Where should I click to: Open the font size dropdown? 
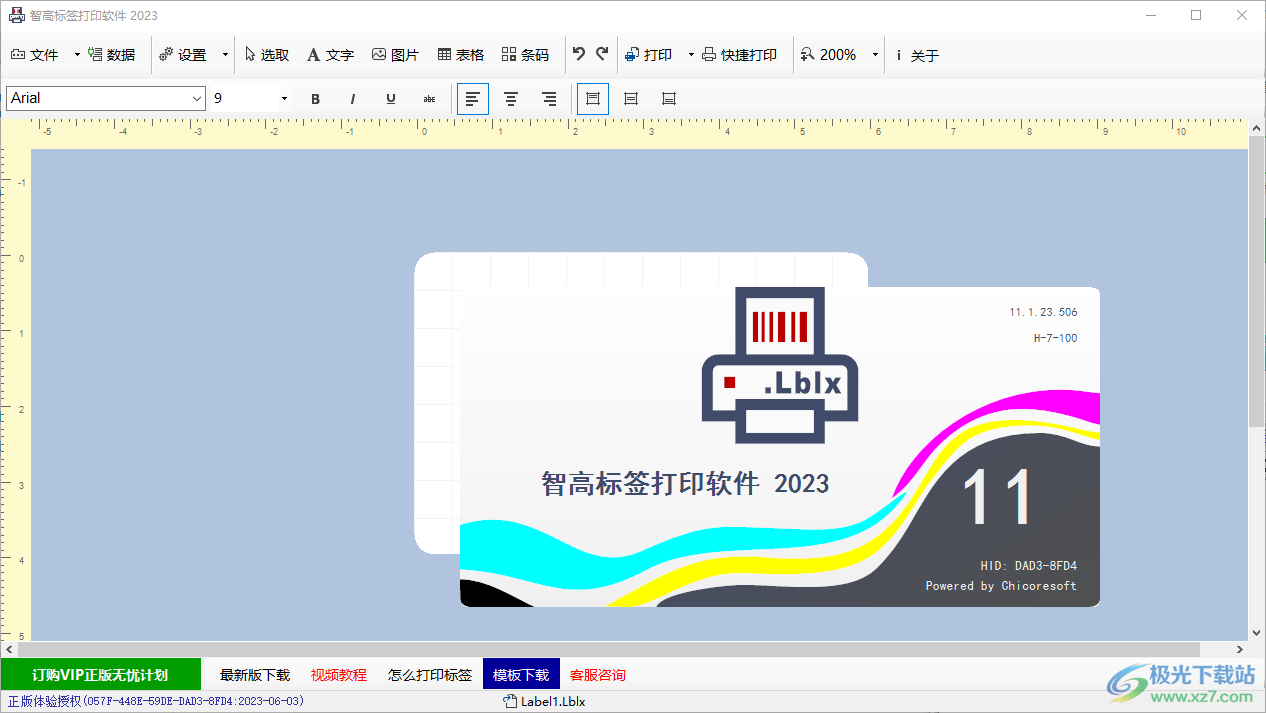tap(284, 98)
